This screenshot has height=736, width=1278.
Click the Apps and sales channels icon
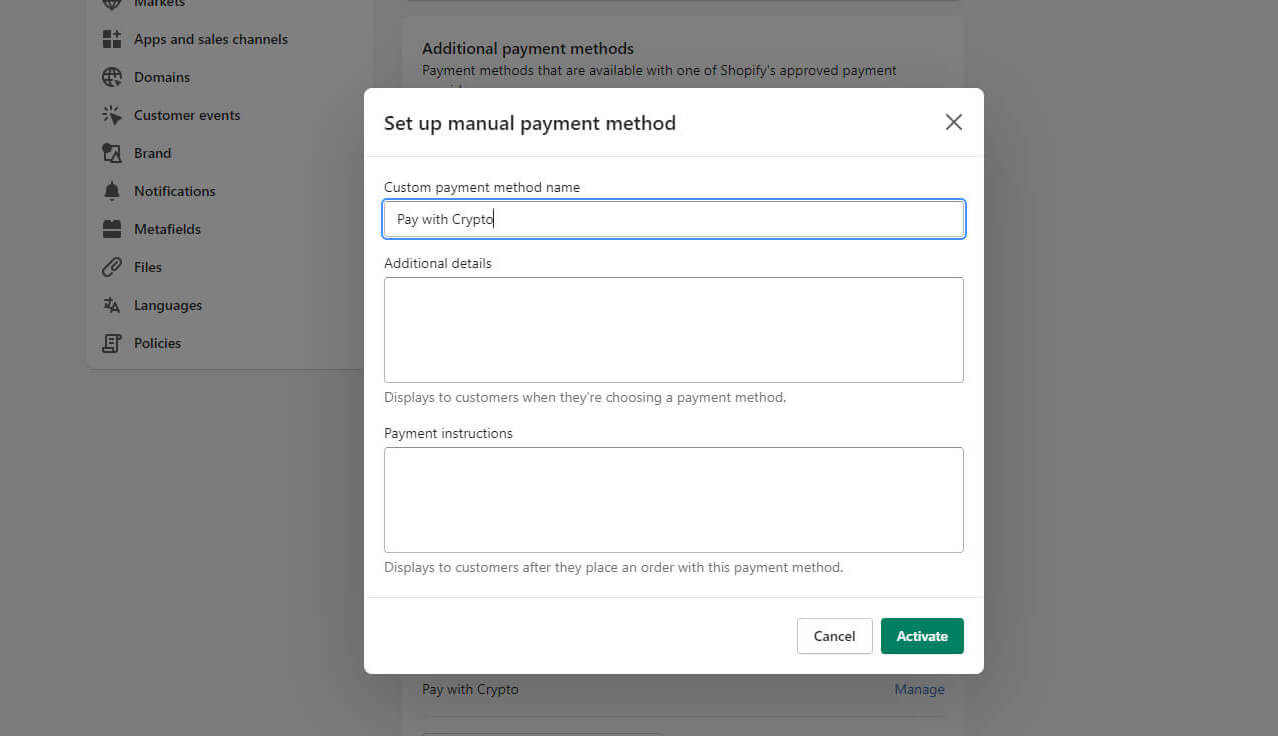[112, 39]
